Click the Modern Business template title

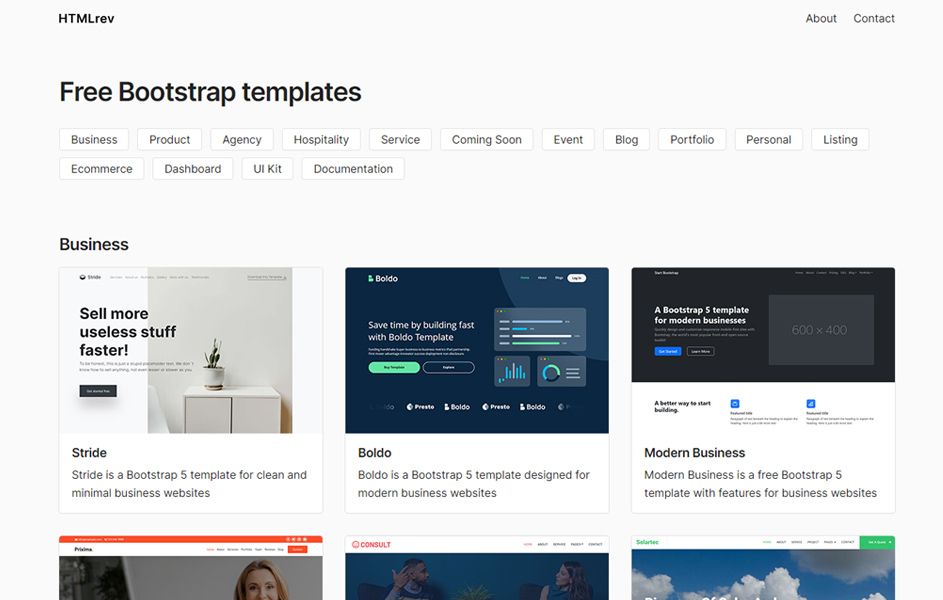click(x=695, y=453)
